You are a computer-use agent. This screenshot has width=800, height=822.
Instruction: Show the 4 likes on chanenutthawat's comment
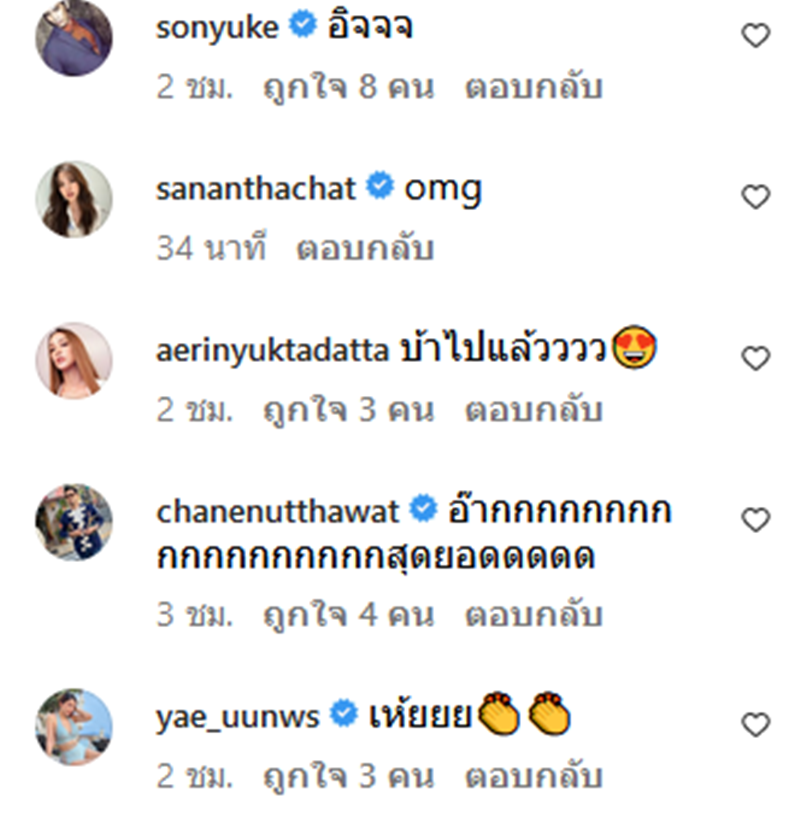348,615
